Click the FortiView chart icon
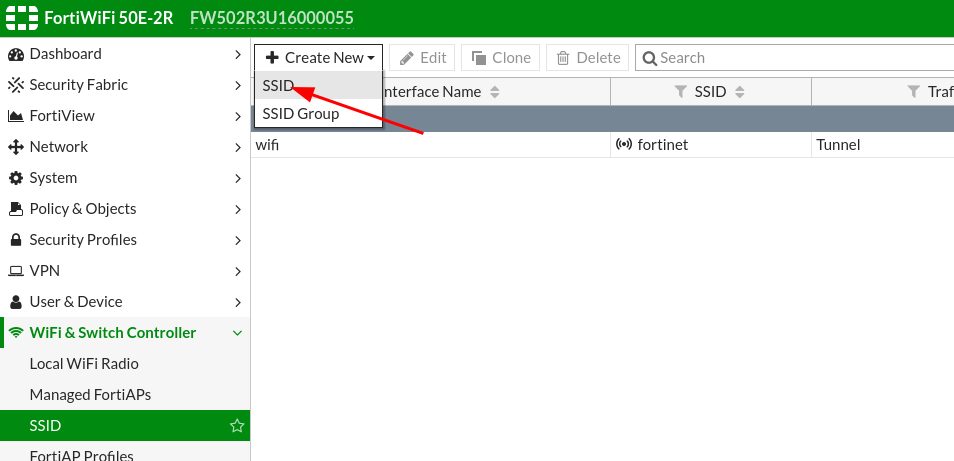 15,116
